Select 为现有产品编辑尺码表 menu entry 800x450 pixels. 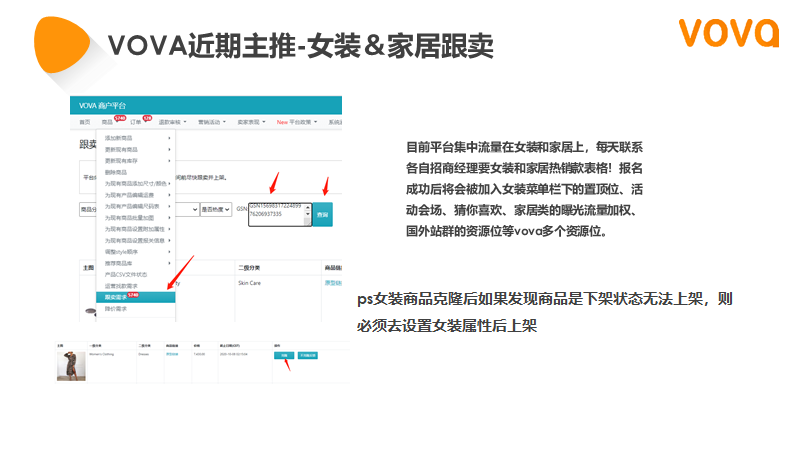click(136, 206)
